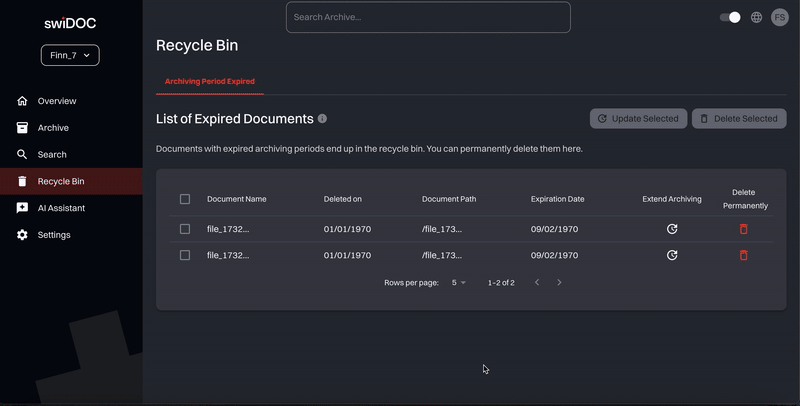Viewport: 800px width, 406px height.
Task: Click the Delete Selected button
Action: pyautogui.click(x=739, y=119)
